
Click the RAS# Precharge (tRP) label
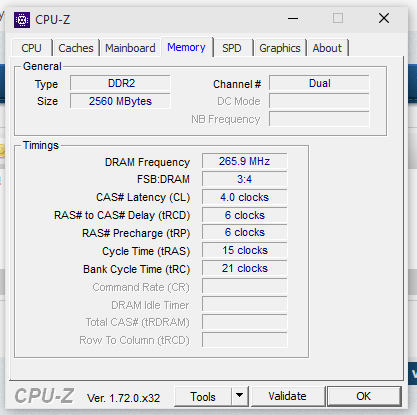136,233
